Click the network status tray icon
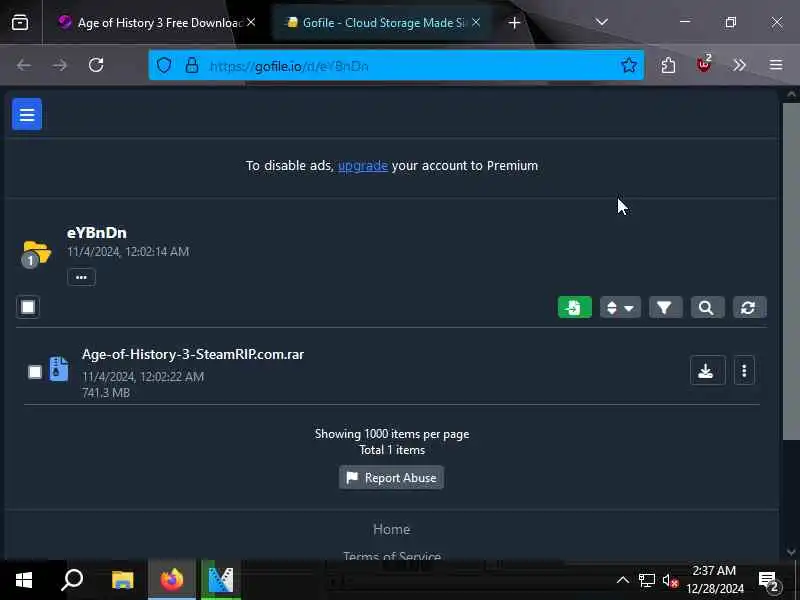 click(646, 580)
